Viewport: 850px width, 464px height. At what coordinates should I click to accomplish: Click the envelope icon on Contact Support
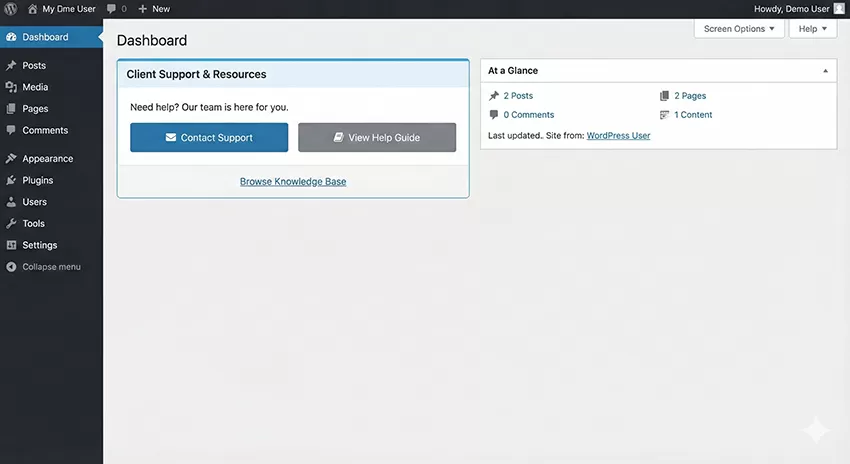[x=171, y=137]
